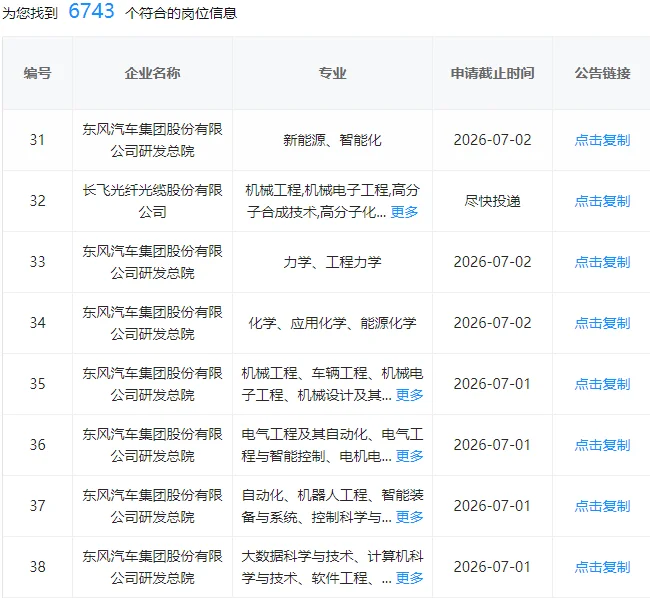Image resolution: width=650 pixels, height=598 pixels.
Task: Expand 更多 majors in row 36
Action: (x=410, y=455)
